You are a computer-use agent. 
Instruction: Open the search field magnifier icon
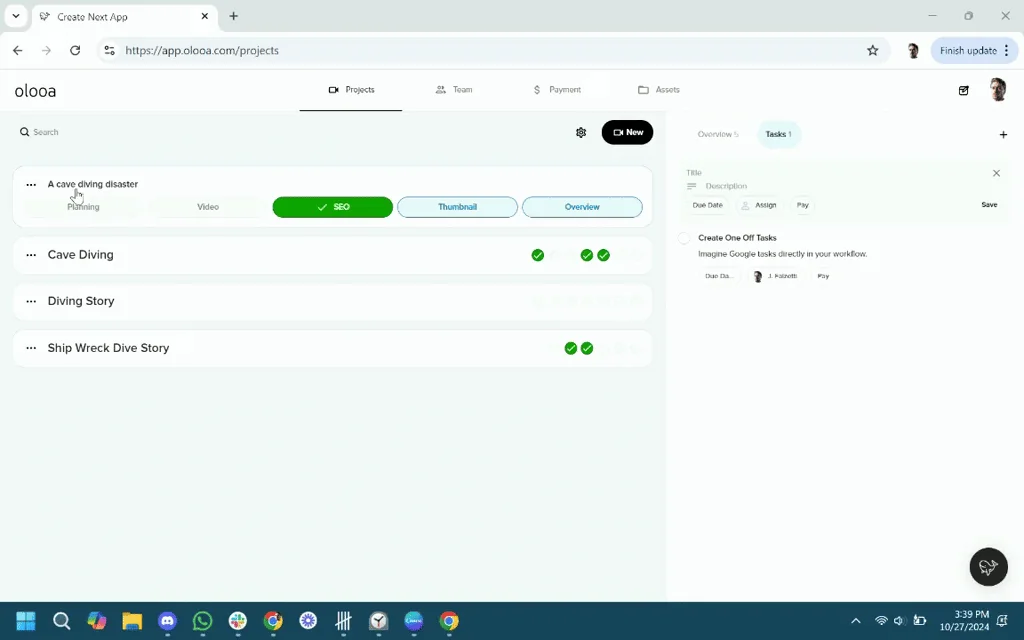(x=24, y=131)
